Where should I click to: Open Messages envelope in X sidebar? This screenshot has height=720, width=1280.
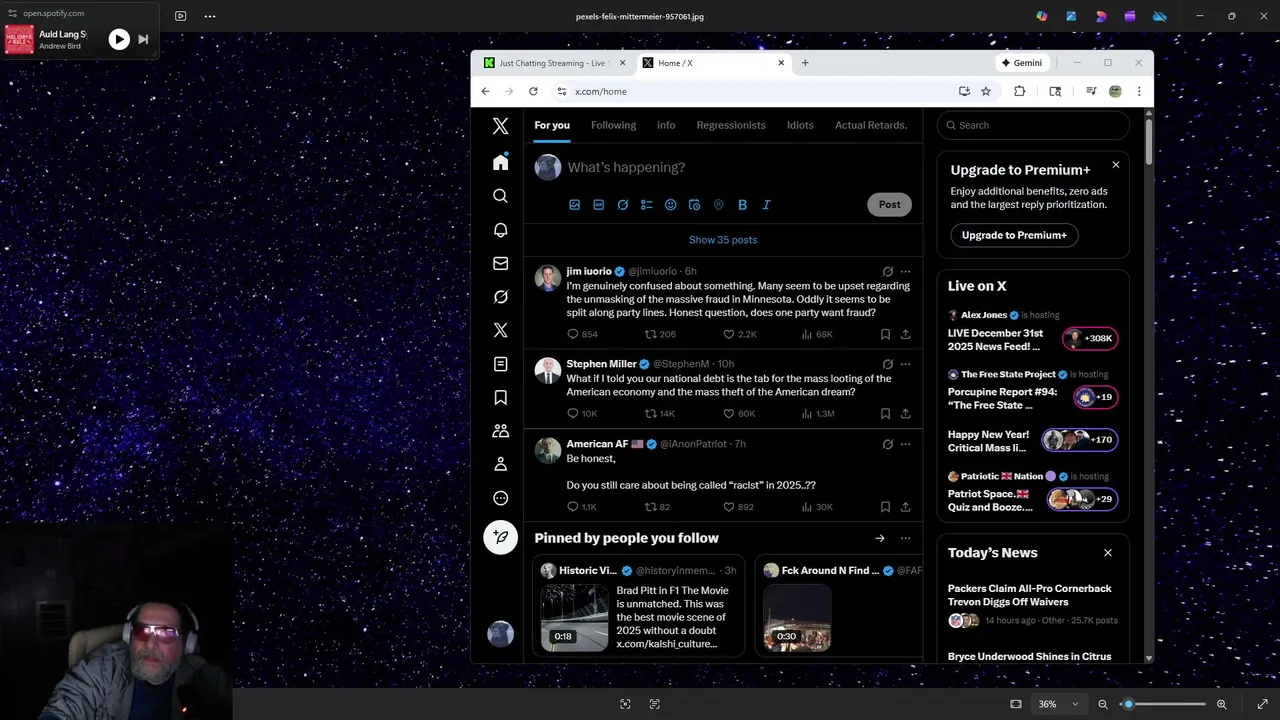point(501,264)
